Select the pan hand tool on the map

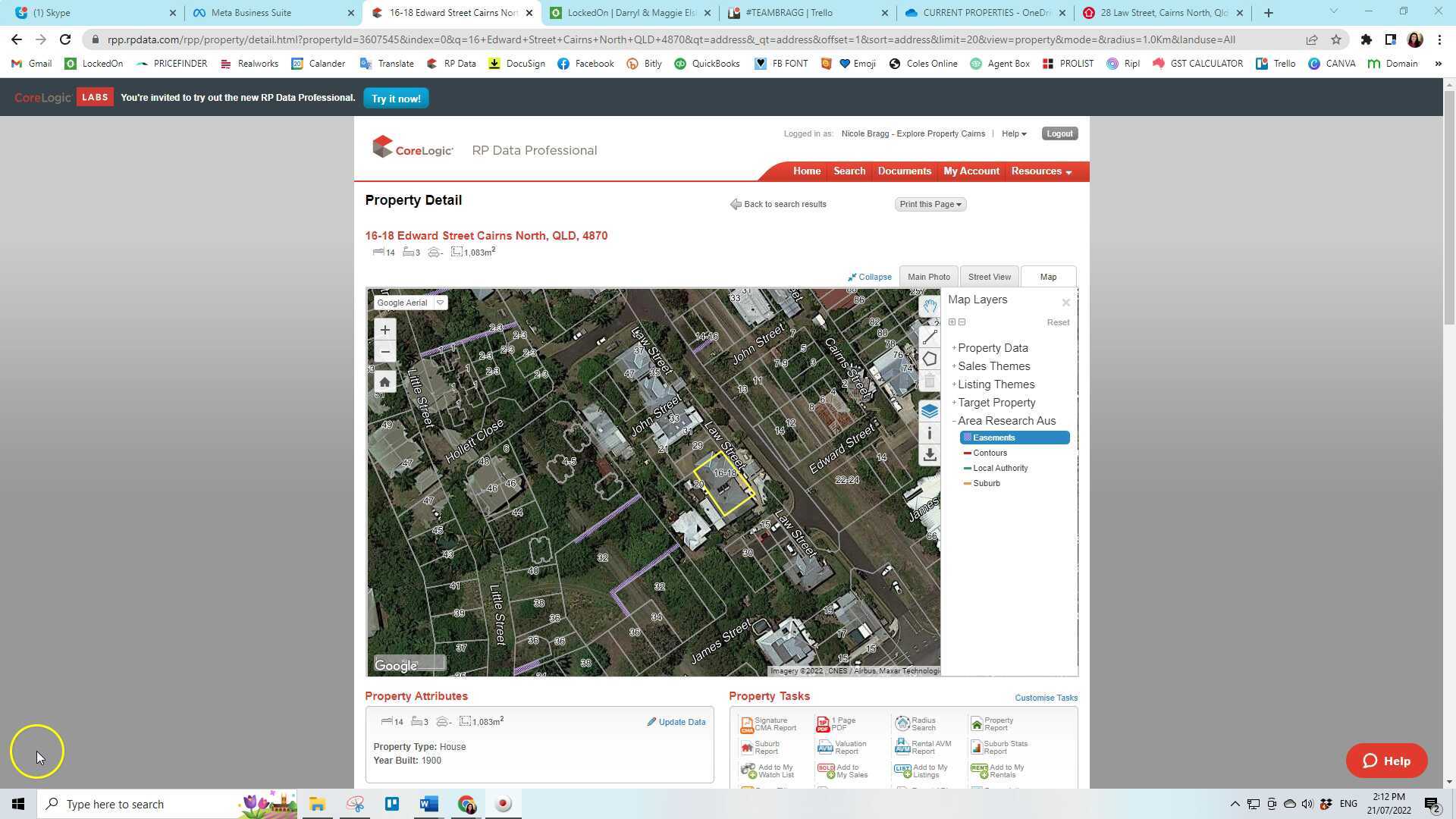930,306
